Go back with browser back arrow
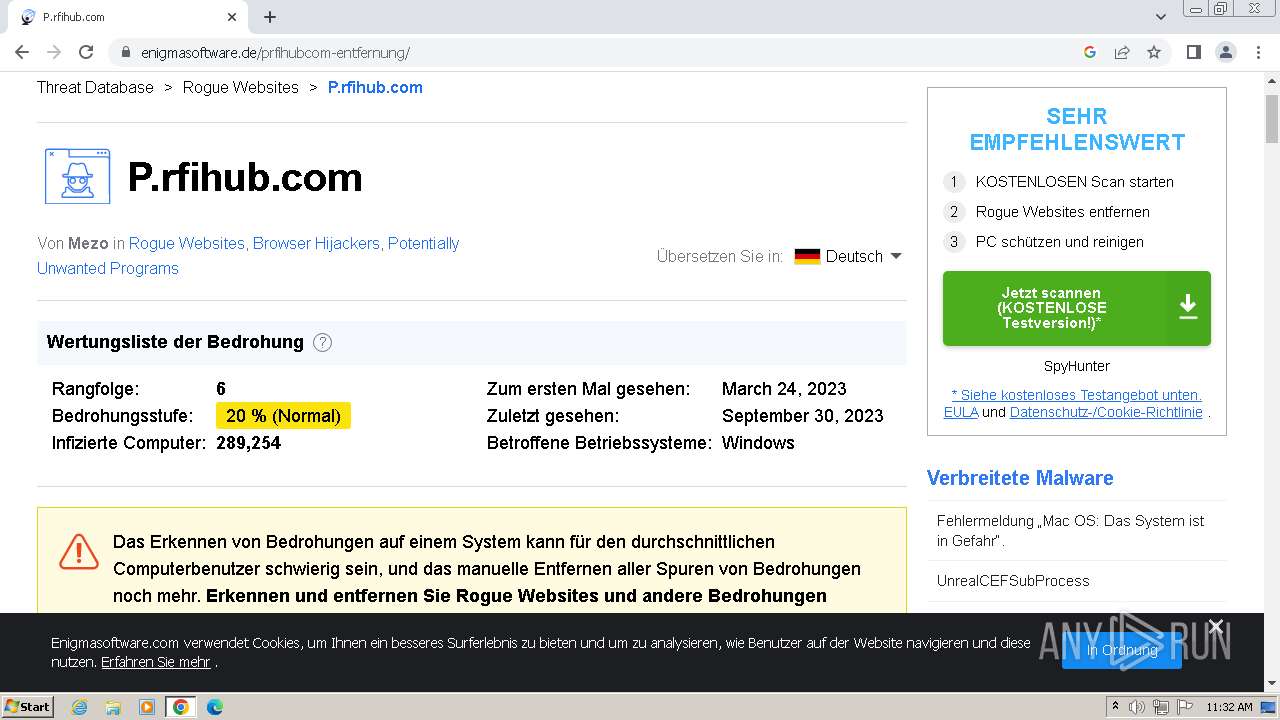This screenshot has width=1280, height=720. click(22, 52)
